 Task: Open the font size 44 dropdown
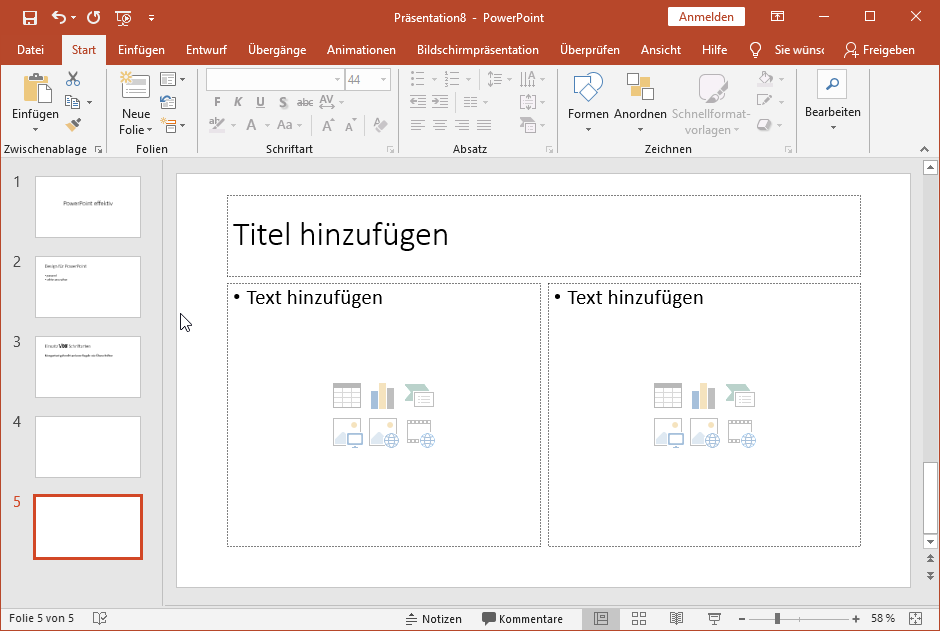click(x=383, y=80)
